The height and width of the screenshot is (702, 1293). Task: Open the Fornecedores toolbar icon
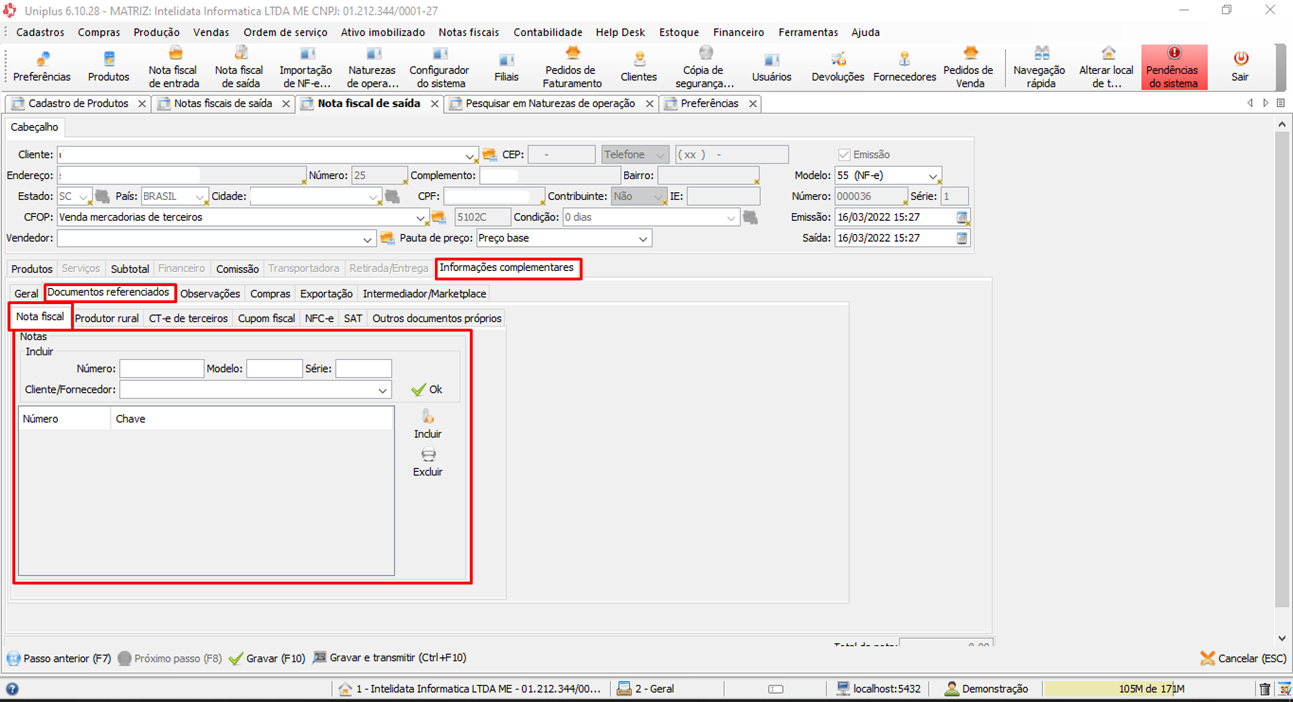[x=904, y=67]
